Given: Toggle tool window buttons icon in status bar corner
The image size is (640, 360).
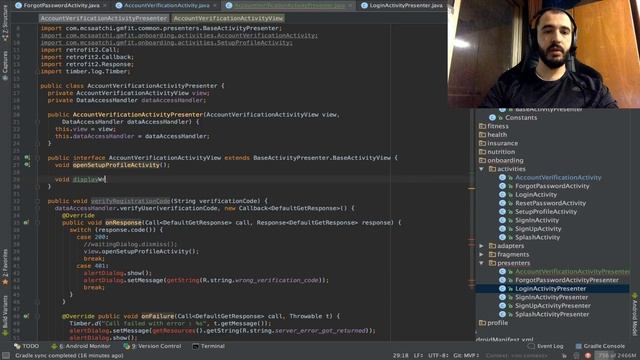Looking at the screenshot, I should coord(6,356).
